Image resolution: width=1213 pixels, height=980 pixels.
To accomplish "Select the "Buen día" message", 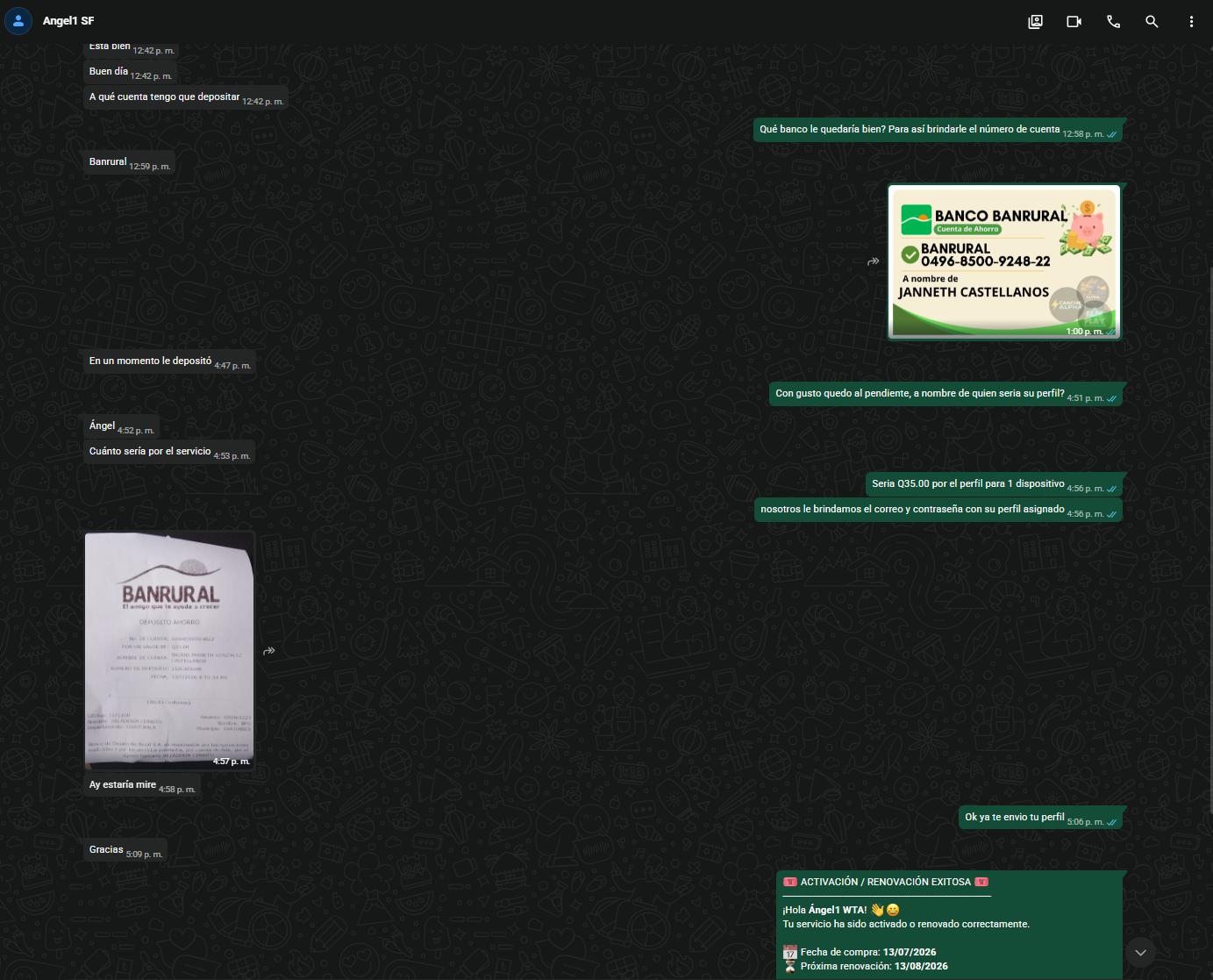I will click(131, 72).
